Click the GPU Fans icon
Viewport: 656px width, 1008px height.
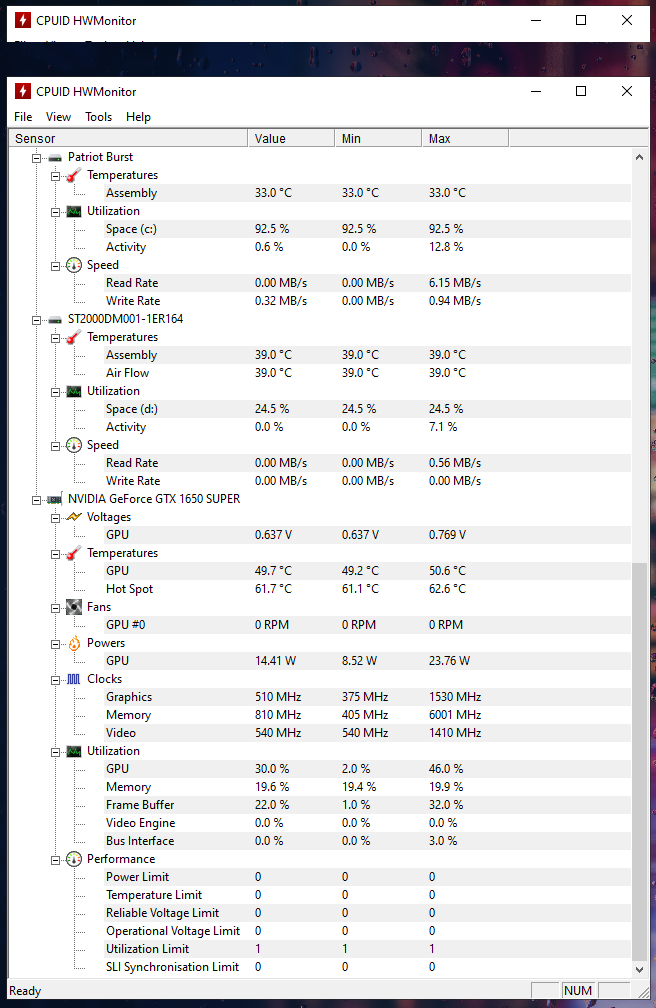(73, 607)
